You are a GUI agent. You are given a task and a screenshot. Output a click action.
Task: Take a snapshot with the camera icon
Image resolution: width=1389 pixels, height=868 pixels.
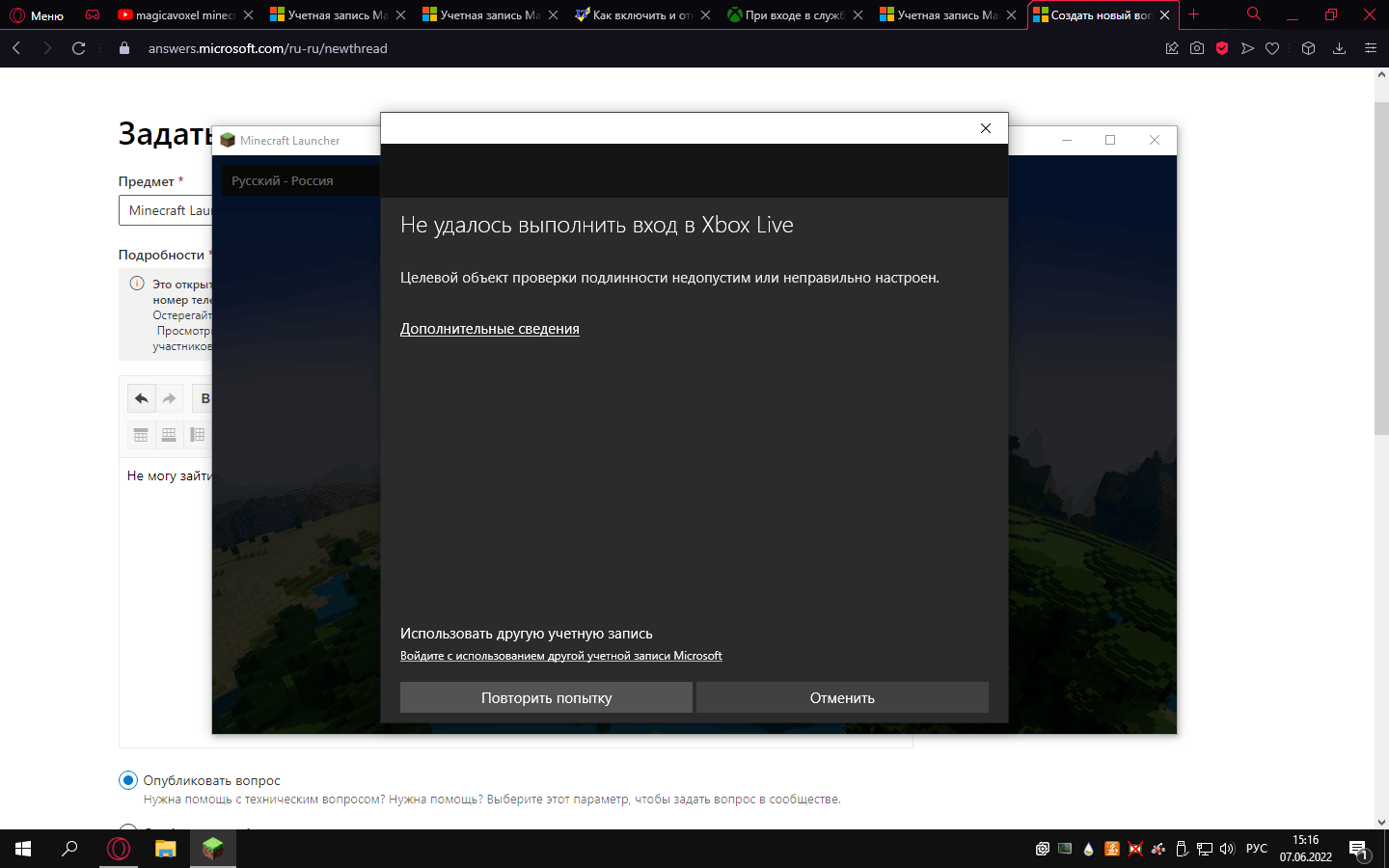(1197, 48)
